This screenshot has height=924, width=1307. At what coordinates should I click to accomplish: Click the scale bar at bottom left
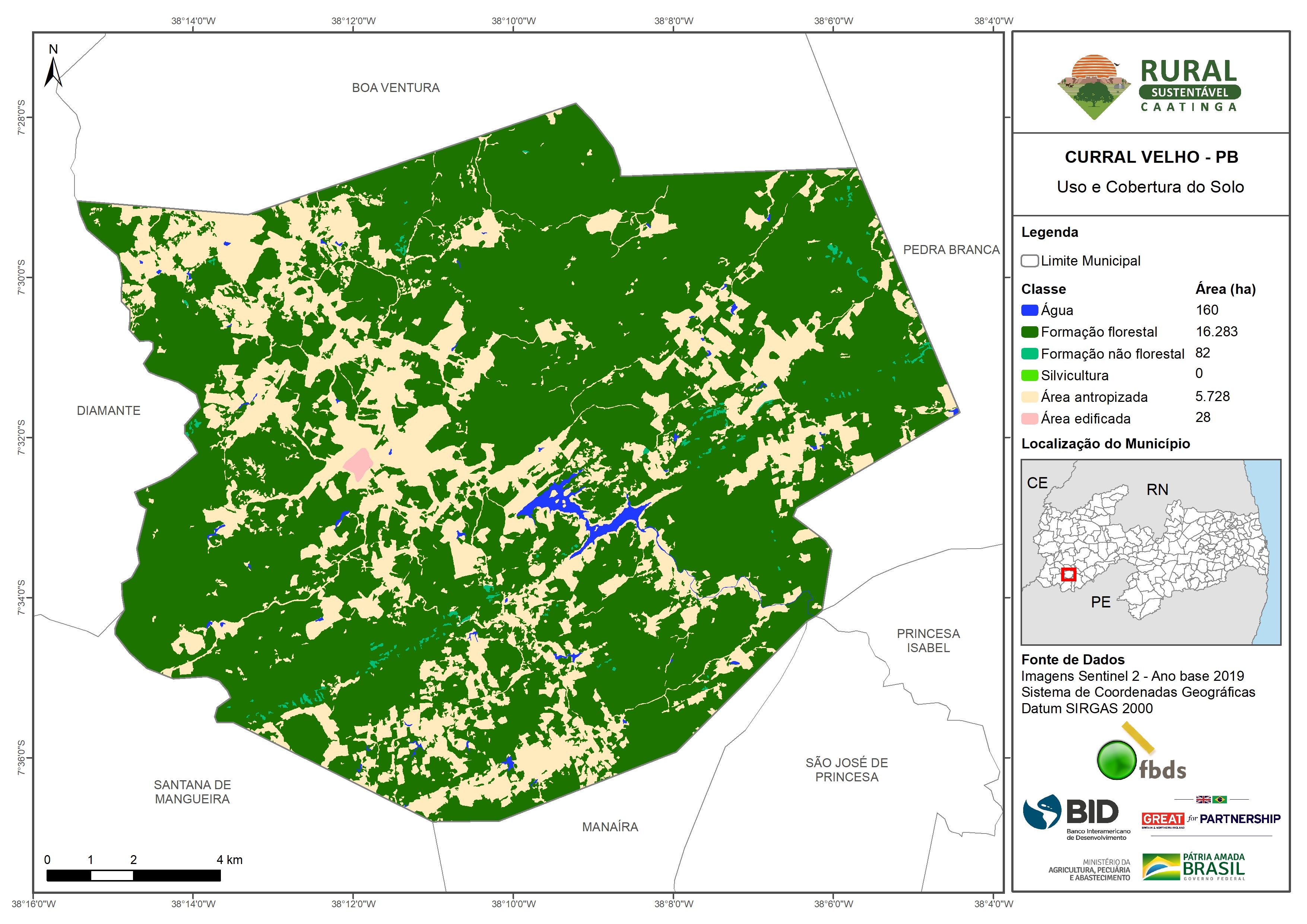coord(133,875)
